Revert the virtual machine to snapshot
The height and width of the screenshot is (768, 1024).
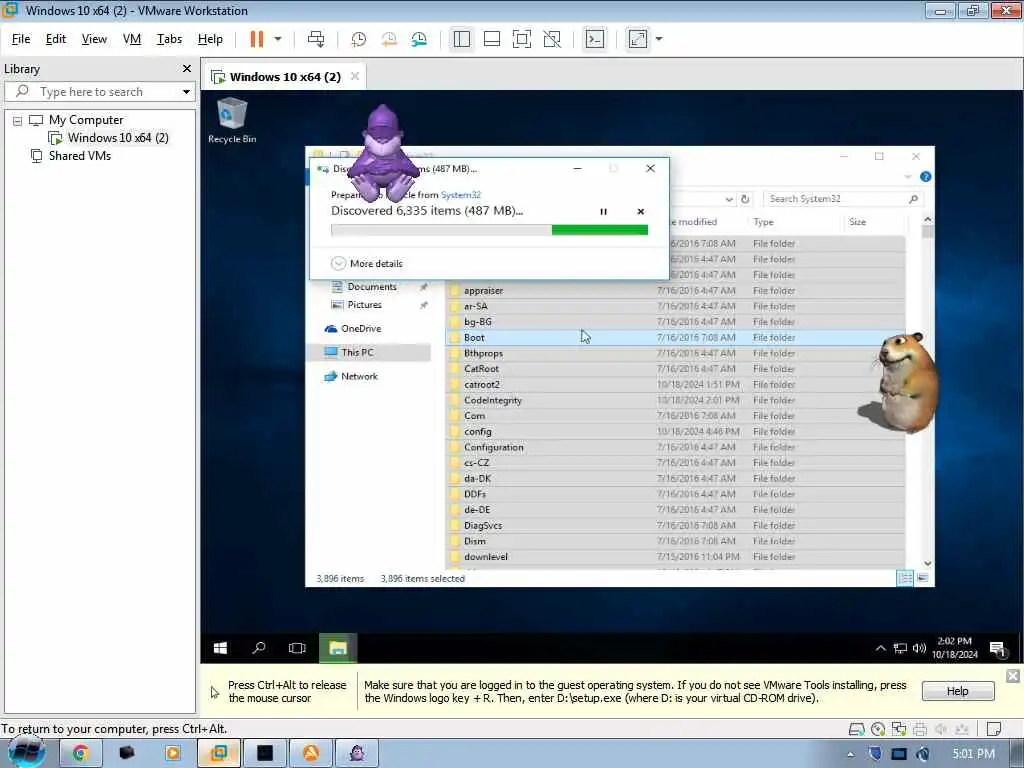pos(389,39)
